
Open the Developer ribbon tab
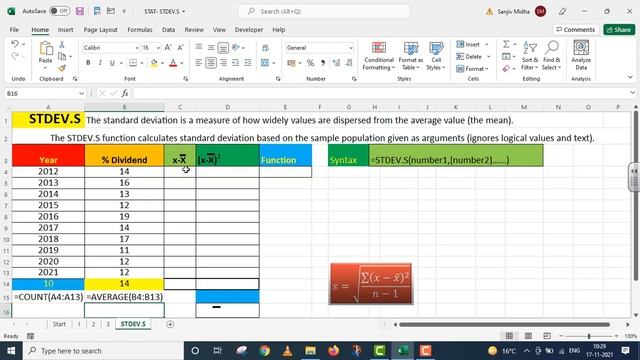249,30
